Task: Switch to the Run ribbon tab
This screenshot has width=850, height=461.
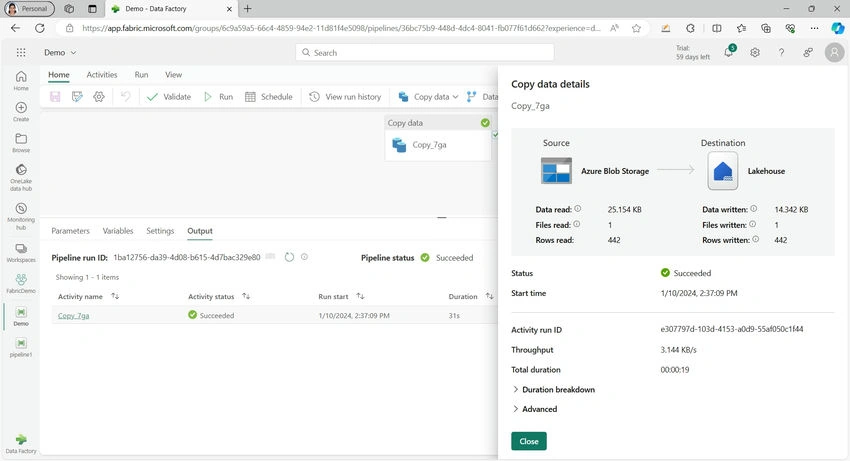Action: coord(141,75)
